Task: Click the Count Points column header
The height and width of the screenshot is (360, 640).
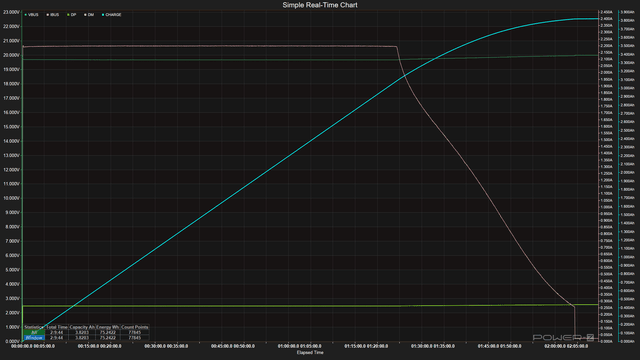Action: click(x=135, y=327)
